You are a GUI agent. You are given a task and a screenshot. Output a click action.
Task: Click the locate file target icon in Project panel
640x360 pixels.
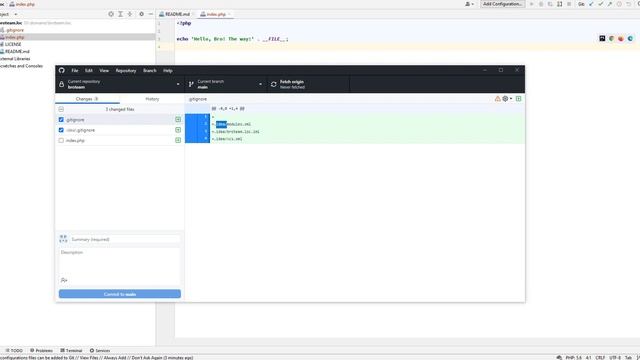[111, 14]
